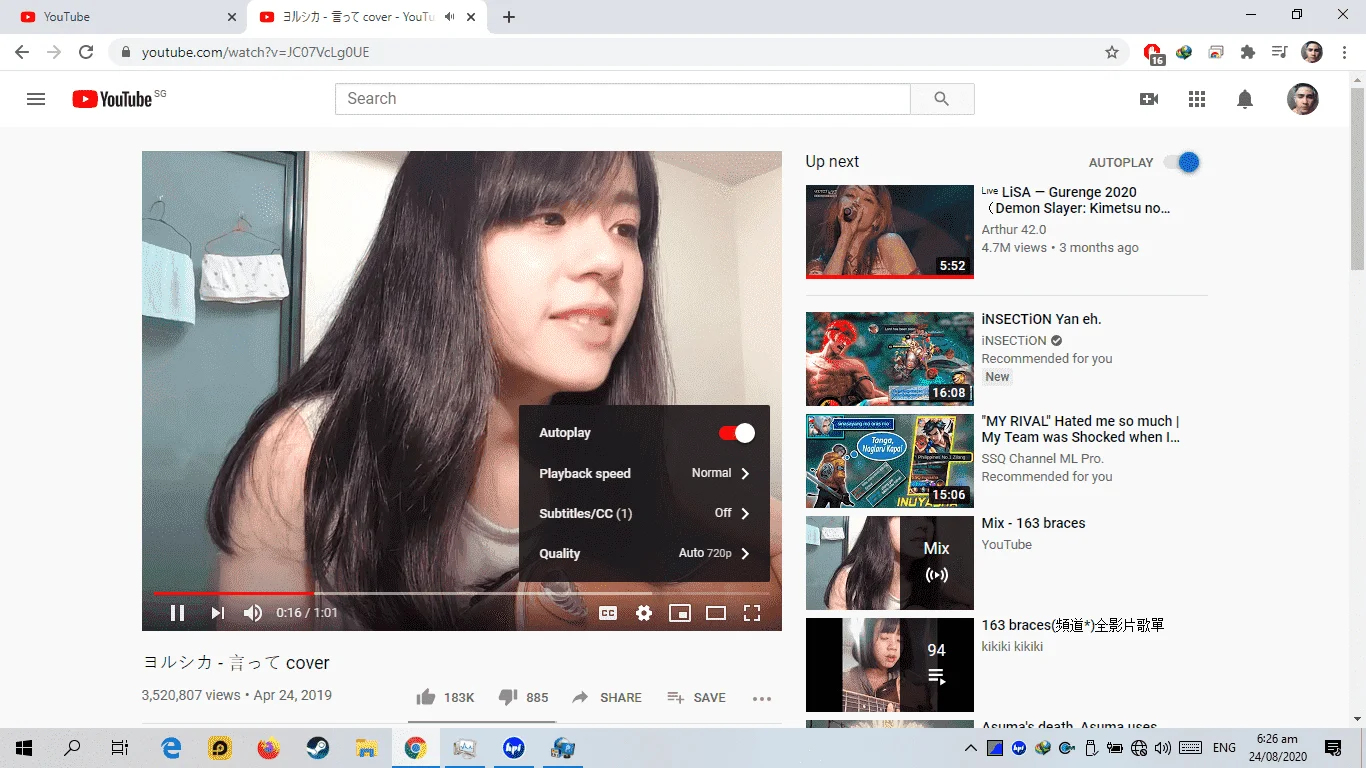Launch Steam from the taskbar
This screenshot has width=1366, height=768.
(318, 748)
